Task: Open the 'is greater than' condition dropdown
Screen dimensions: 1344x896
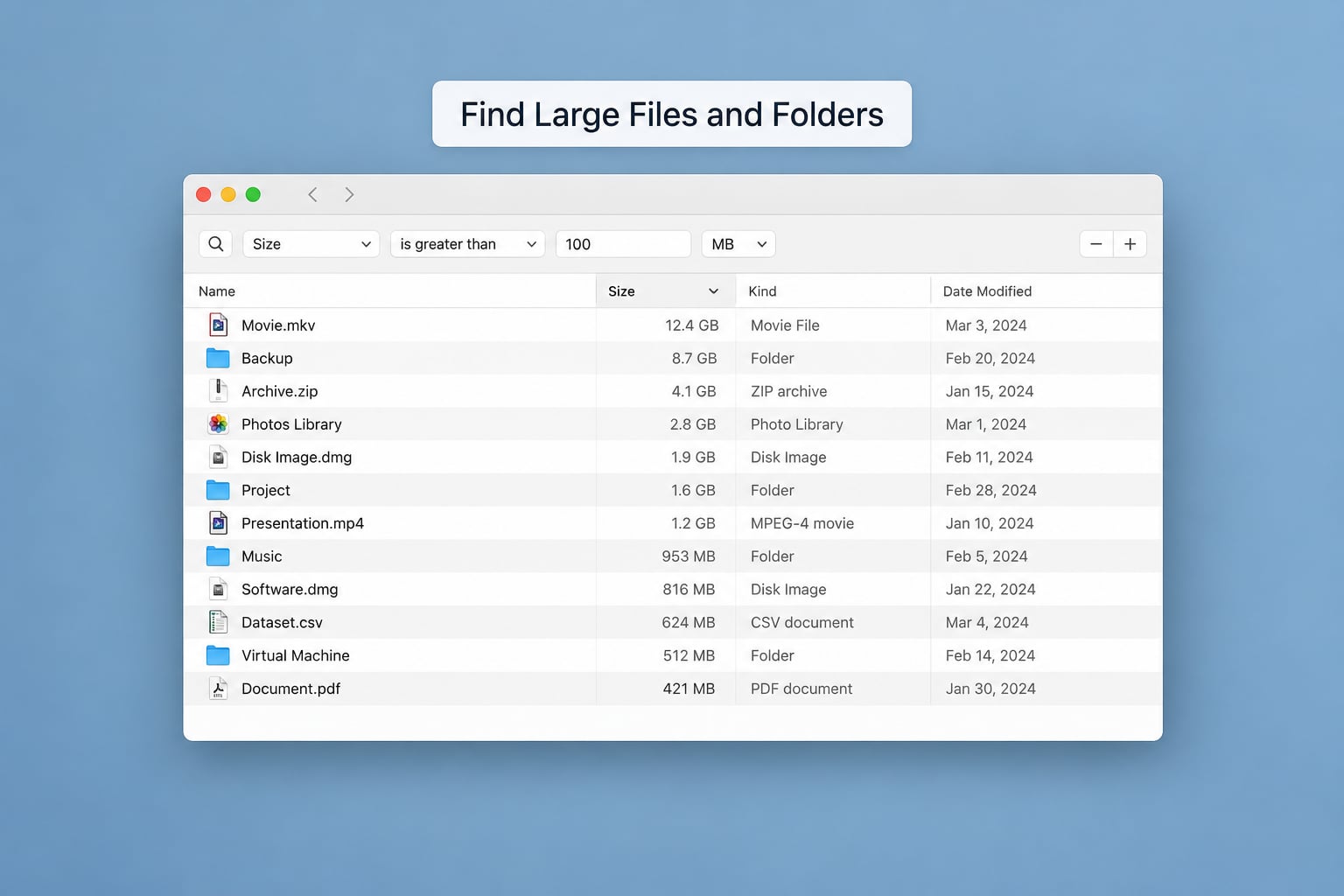Action: (467, 244)
